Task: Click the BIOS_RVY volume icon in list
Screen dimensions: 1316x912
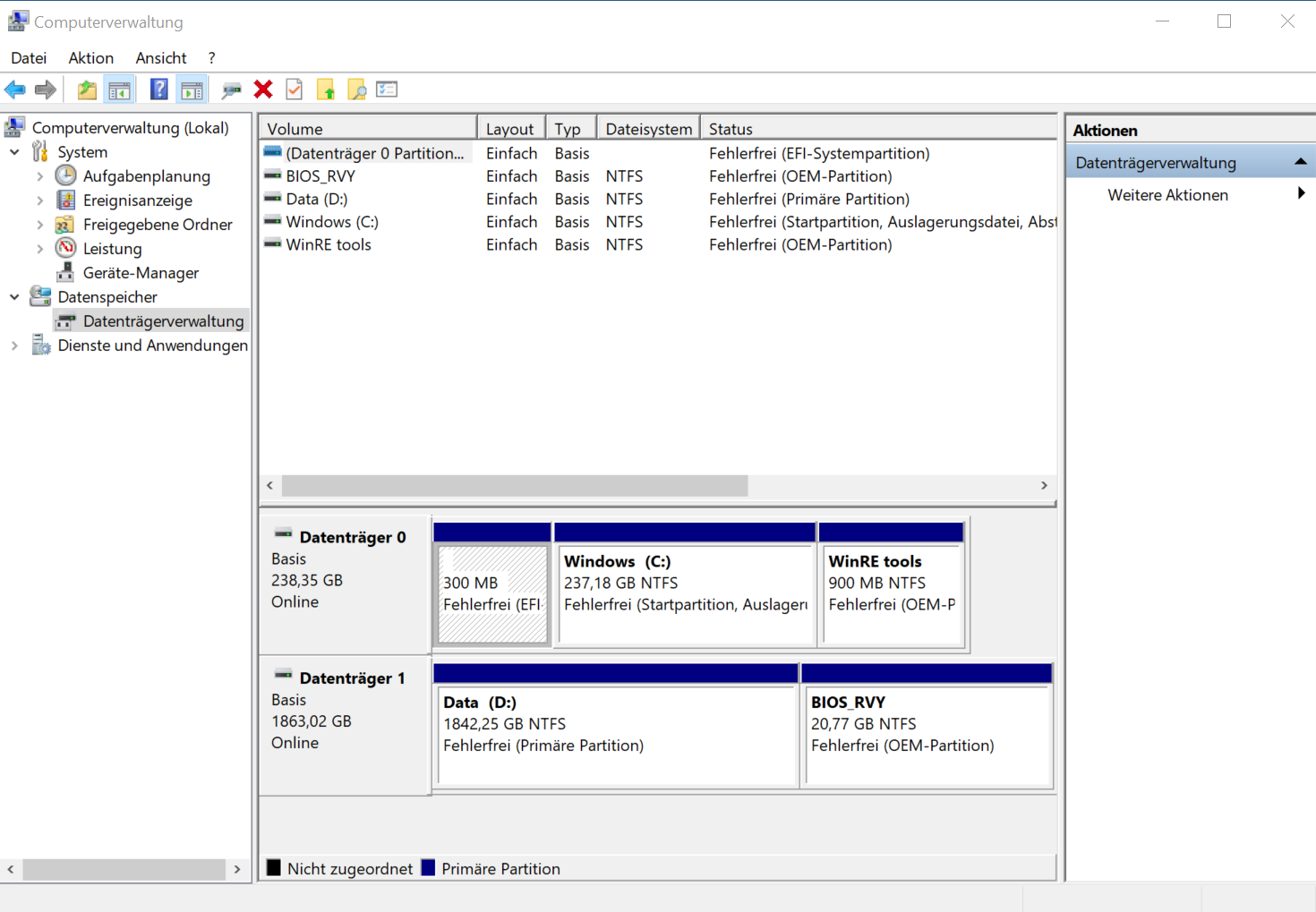Action: pyautogui.click(x=273, y=175)
